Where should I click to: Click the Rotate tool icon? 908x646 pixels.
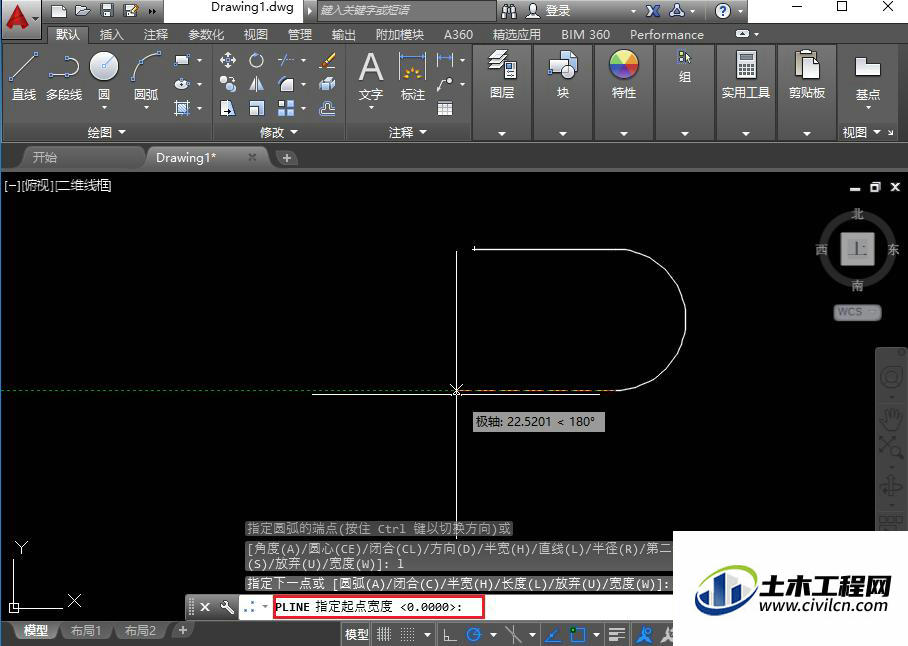click(256, 60)
